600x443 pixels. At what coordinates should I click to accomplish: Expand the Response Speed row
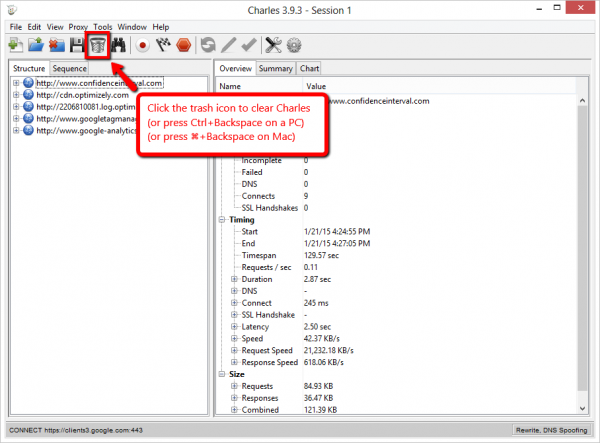coord(234,362)
